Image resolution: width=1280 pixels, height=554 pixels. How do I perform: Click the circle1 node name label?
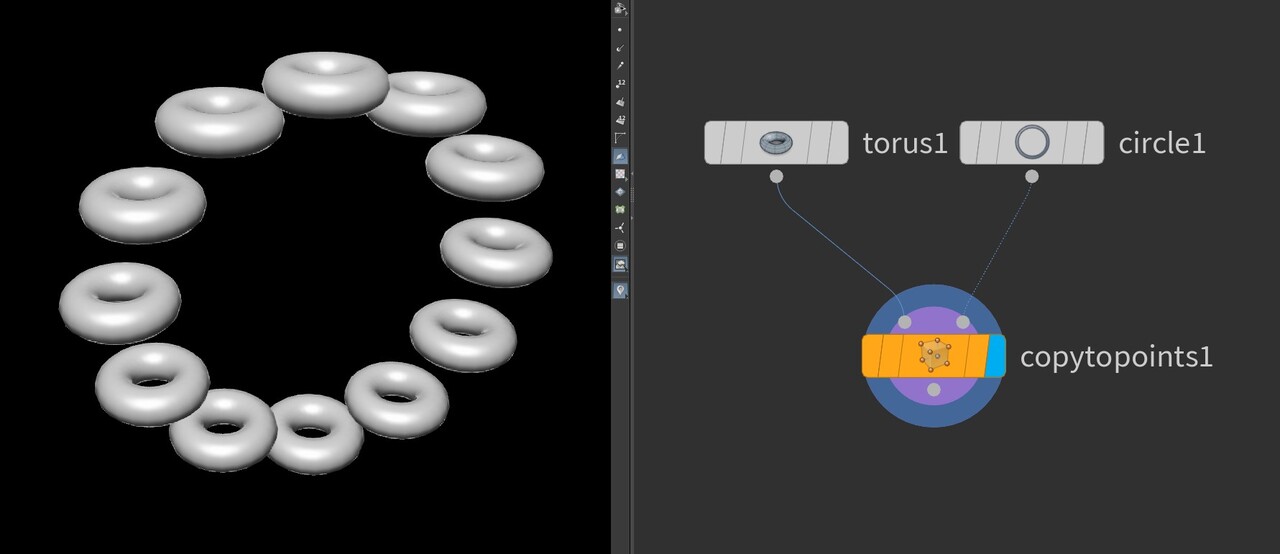[1162, 143]
